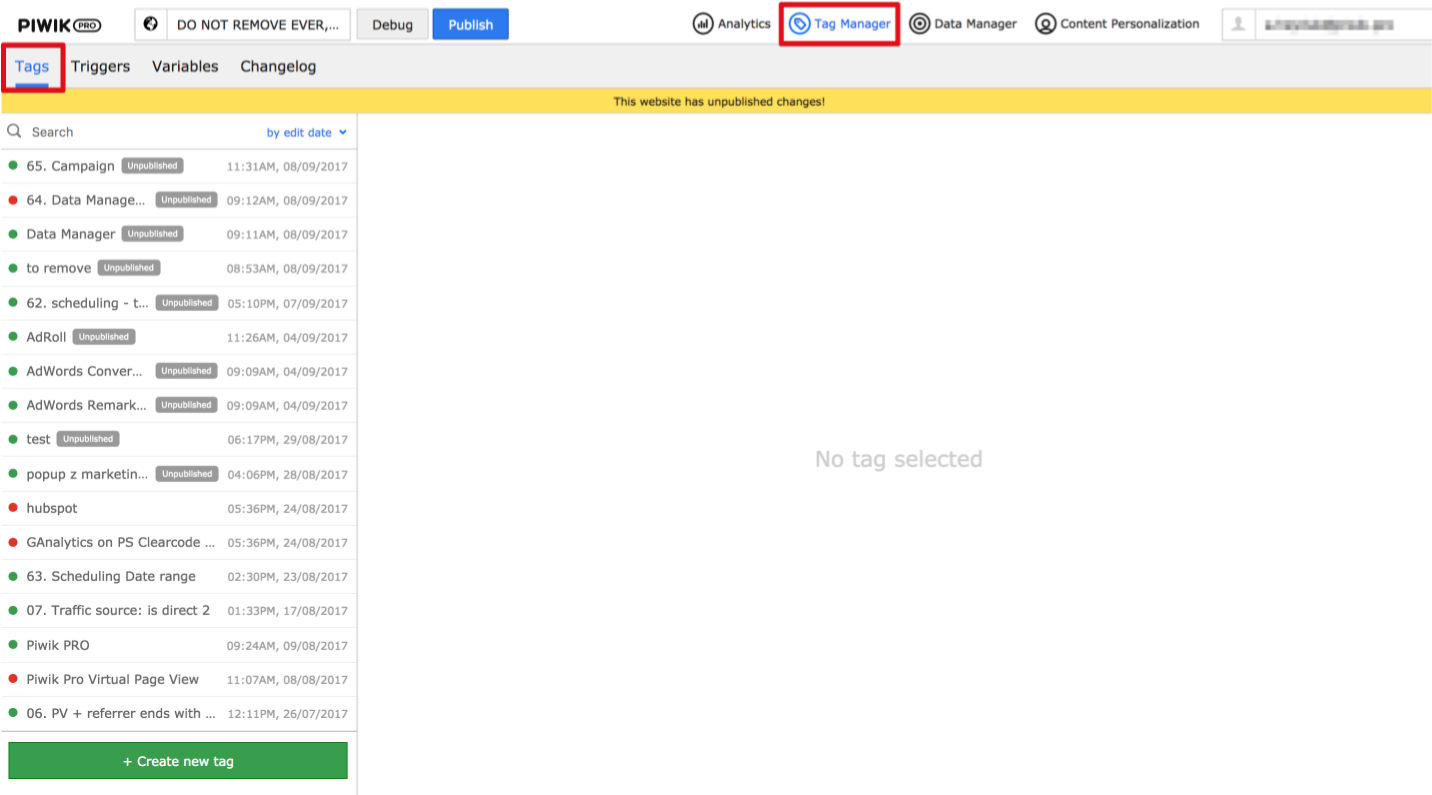Switch to the Triggers tab
Image resolution: width=1432 pixels, height=795 pixels.
[100, 66]
